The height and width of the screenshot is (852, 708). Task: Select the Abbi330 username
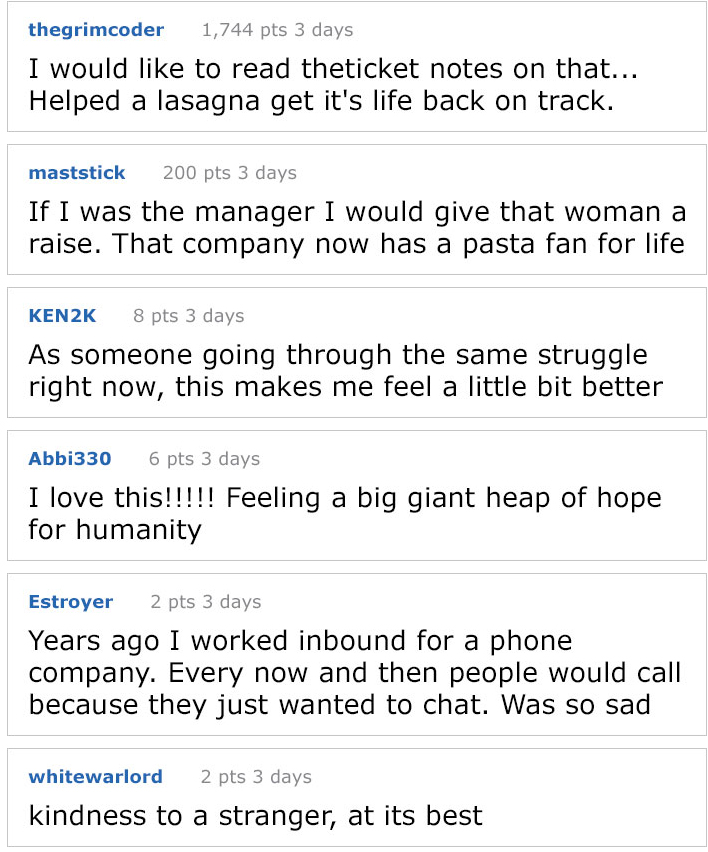(x=70, y=459)
